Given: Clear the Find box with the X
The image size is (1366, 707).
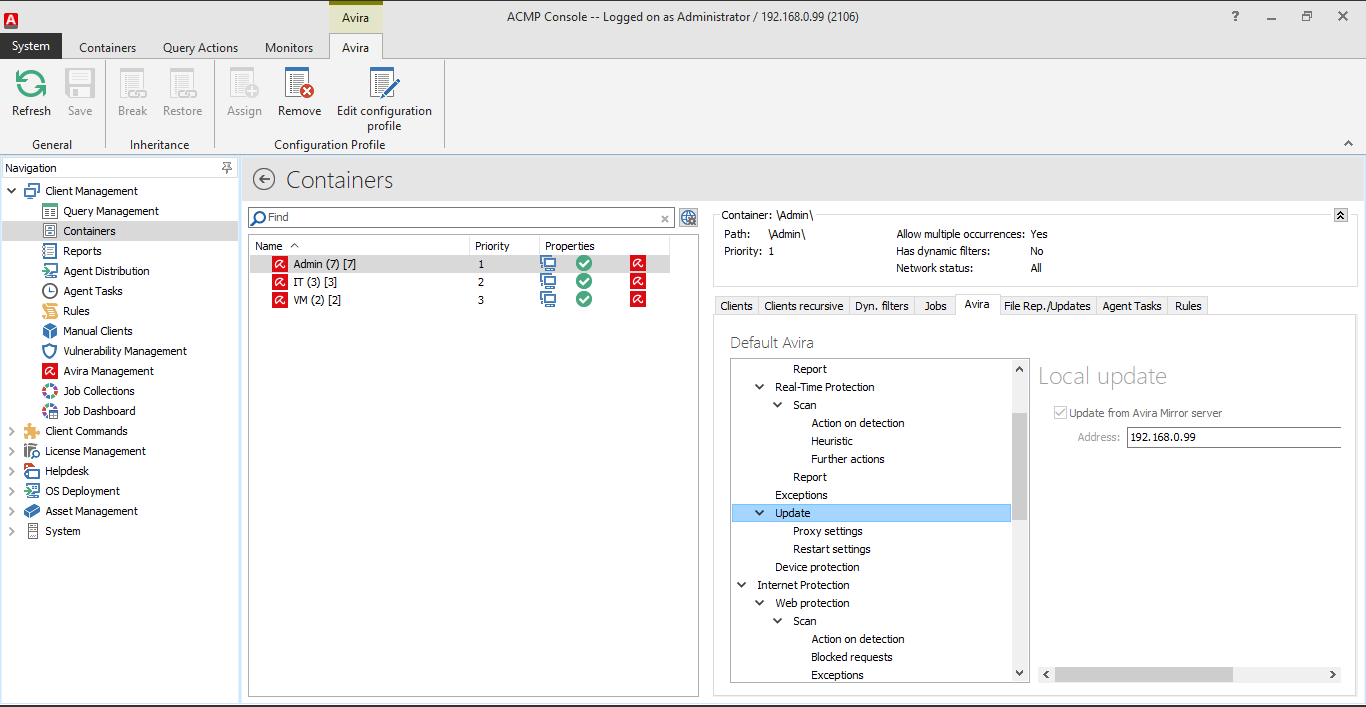Looking at the screenshot, I should 665,218.
